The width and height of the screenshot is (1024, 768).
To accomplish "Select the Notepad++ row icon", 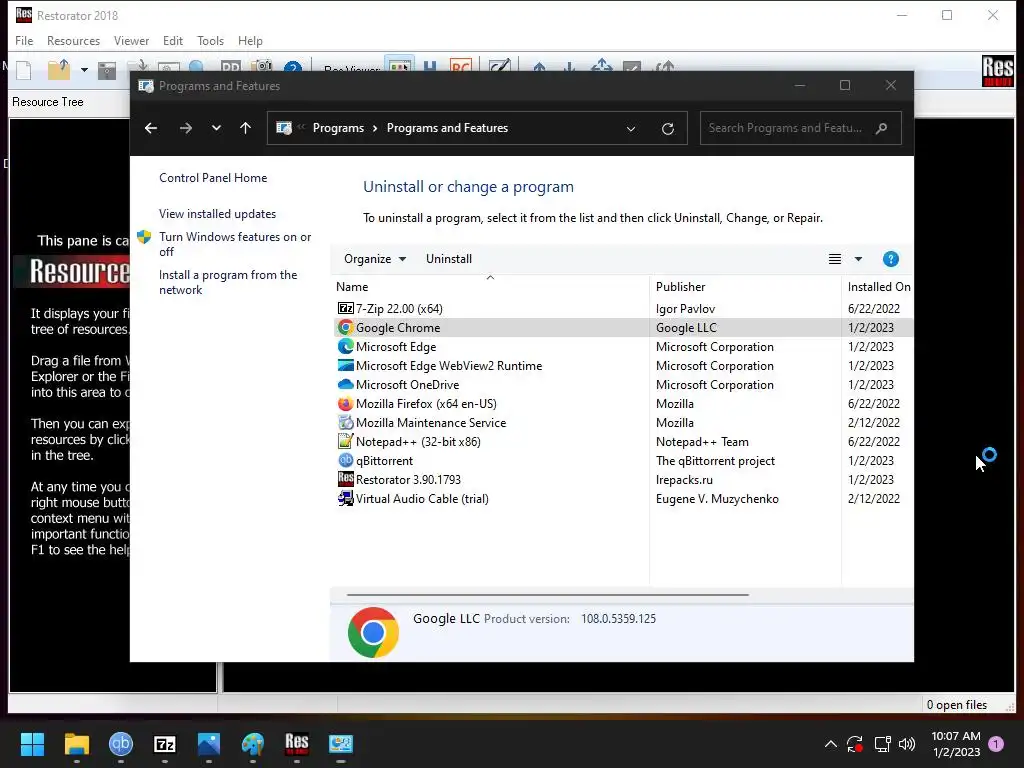I will (x=345, y=441).
